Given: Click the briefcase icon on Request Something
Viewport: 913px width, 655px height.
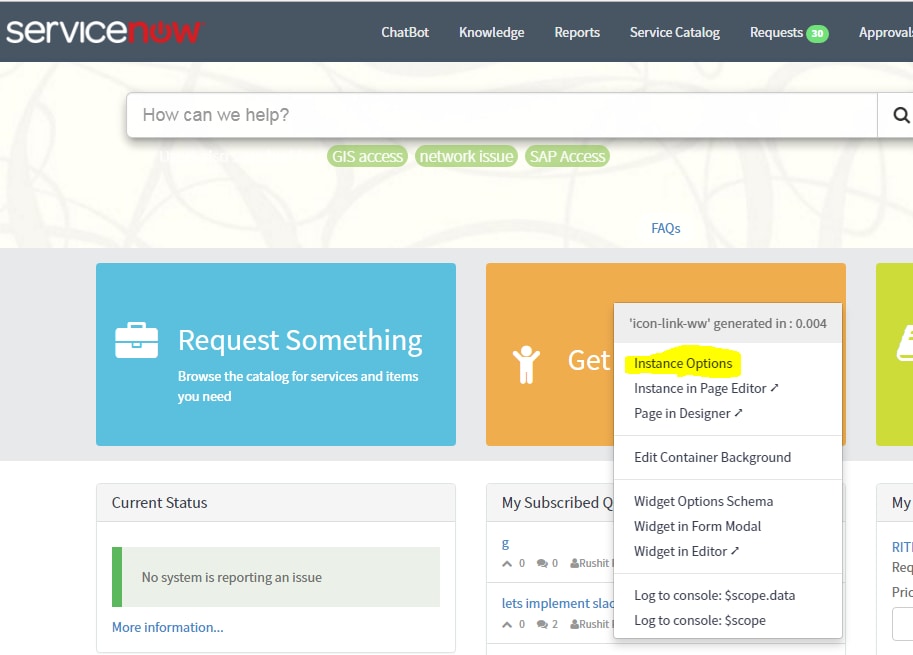Looking at the screenshot, I should 136,340.
